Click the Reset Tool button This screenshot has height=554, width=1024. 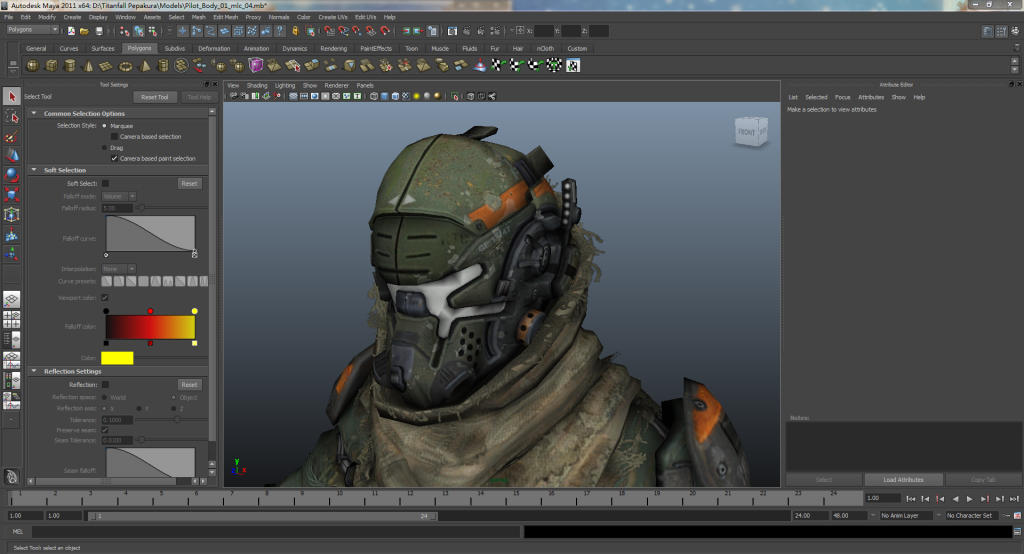pyautogui.click(x=155, y=97)
